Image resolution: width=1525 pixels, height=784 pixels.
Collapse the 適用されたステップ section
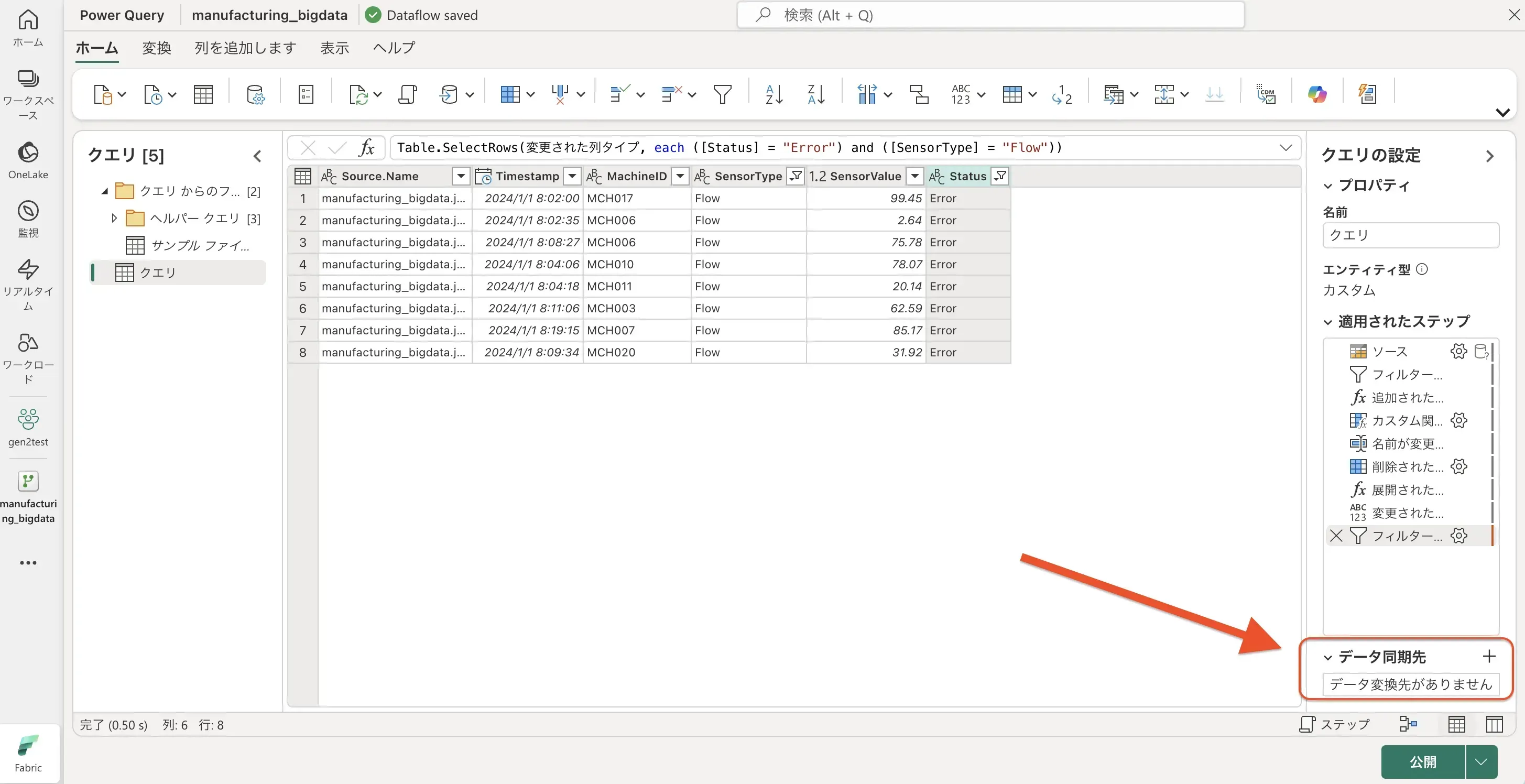coord(1328,322)
